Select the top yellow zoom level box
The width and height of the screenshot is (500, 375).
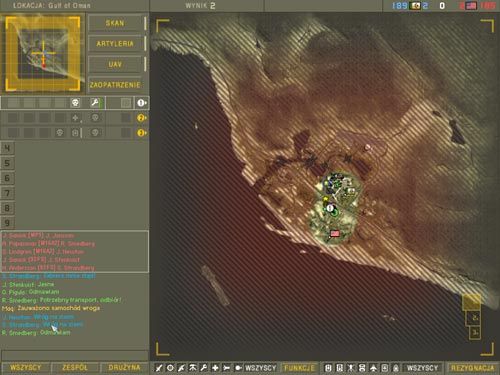click(x=471, y=302)
